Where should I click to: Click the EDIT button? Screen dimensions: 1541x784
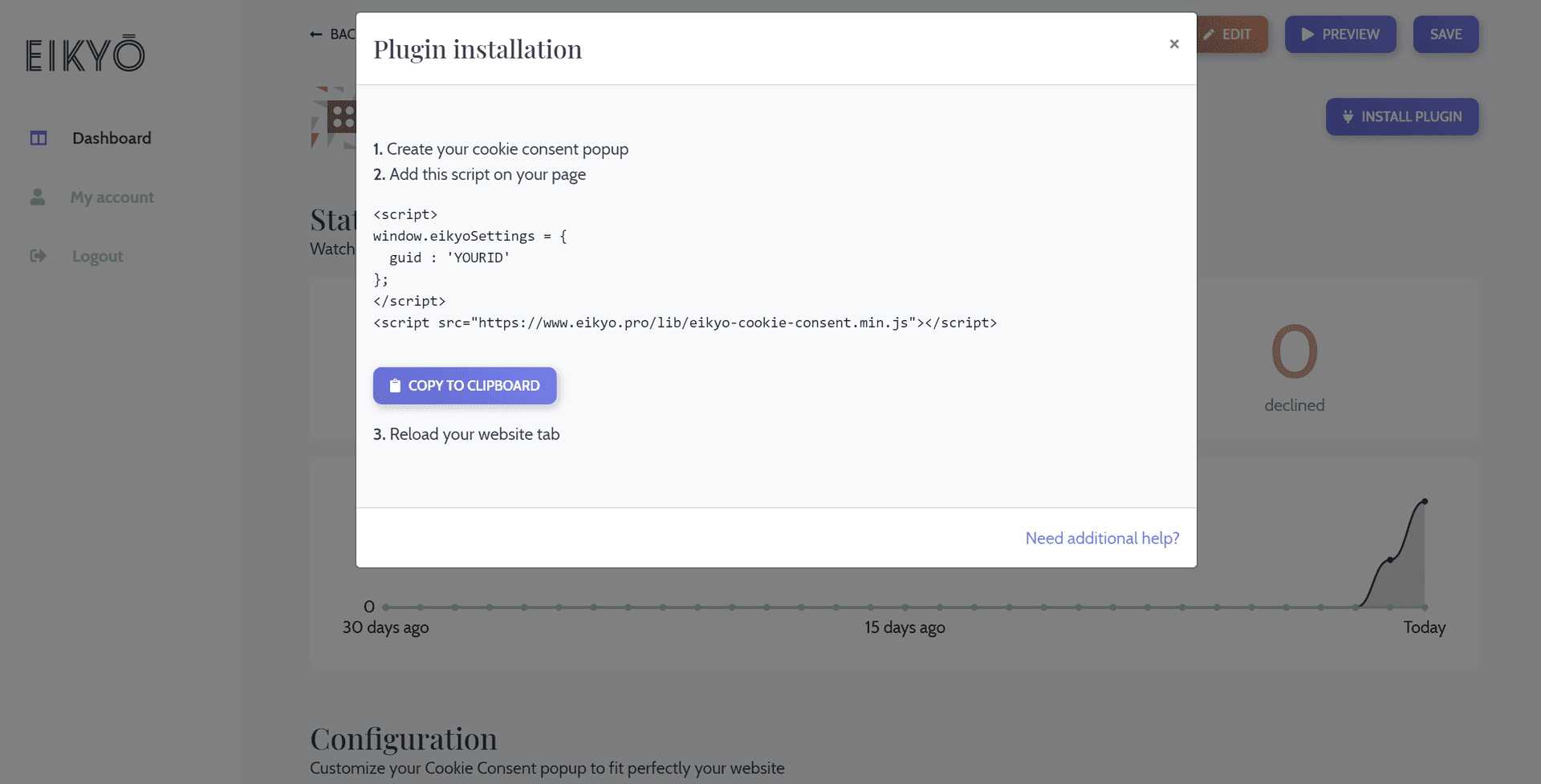click(1232, 35)
